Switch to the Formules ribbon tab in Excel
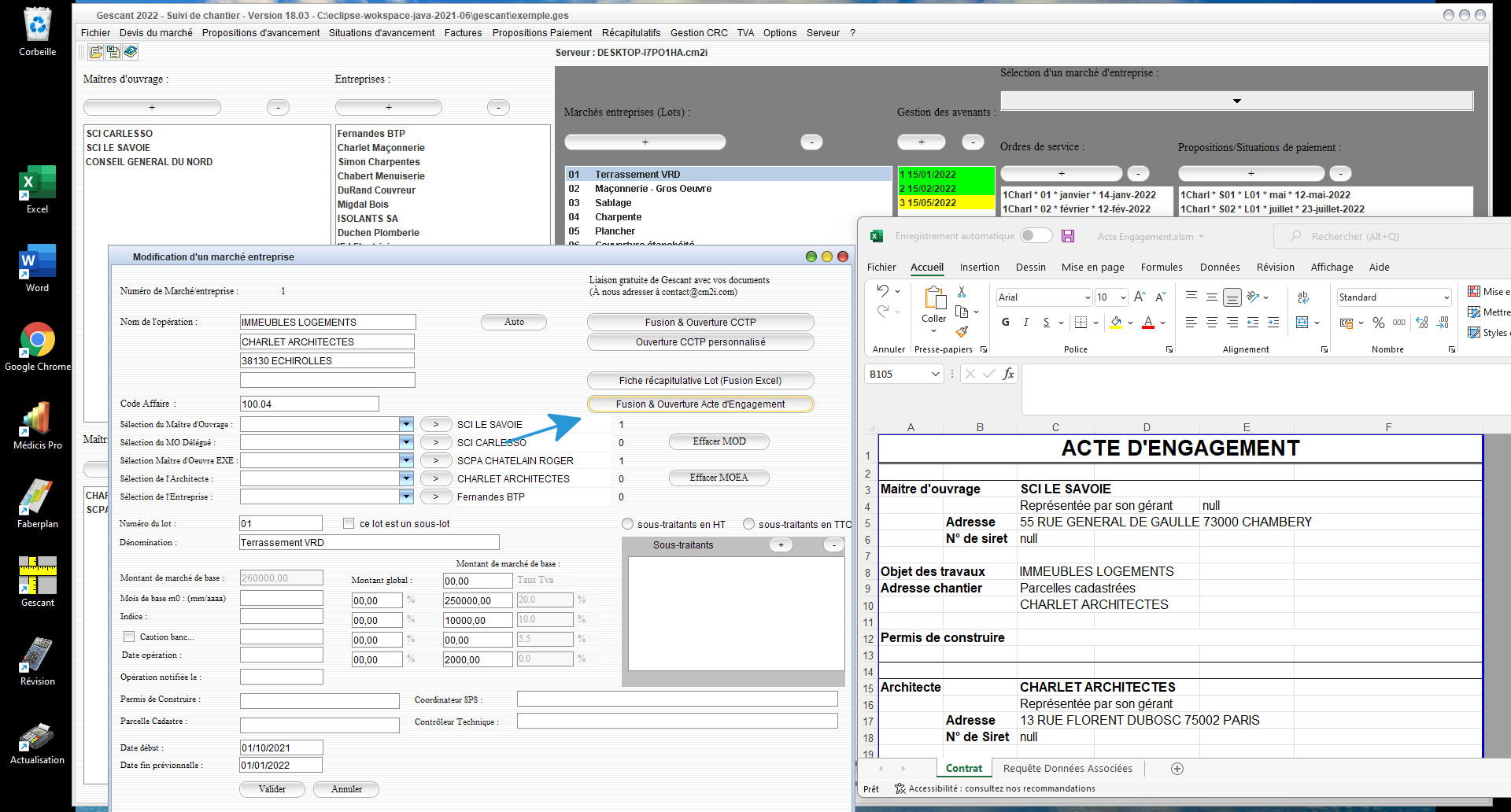The height and width of the screenshot is (812, 1511). pyautogui.click(x=1162, y=268)
